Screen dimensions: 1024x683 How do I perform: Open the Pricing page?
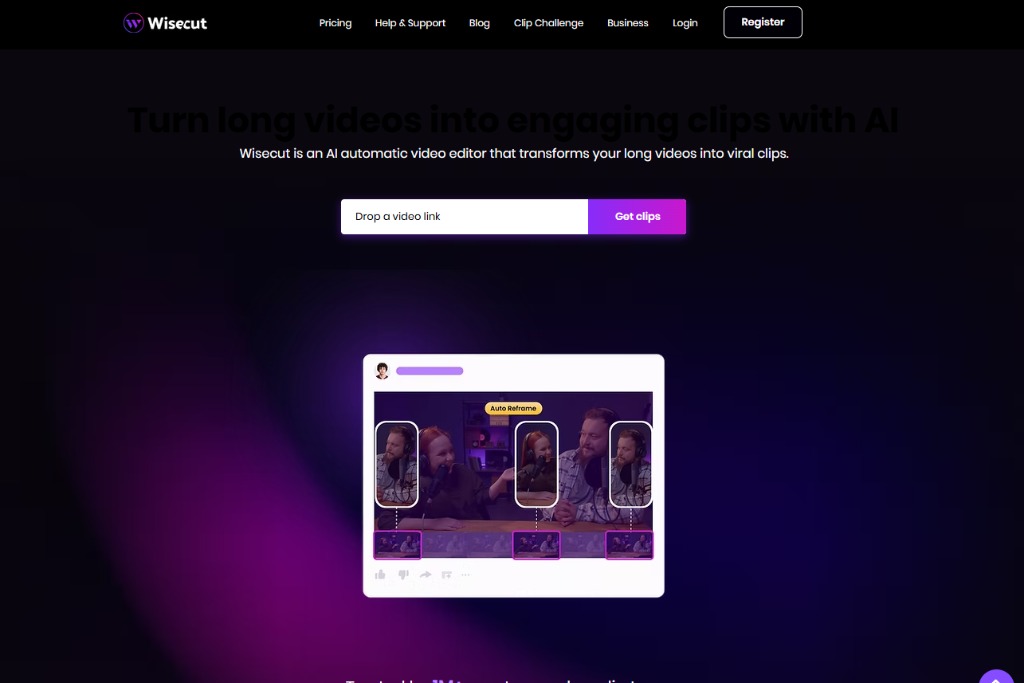(335, 23)
